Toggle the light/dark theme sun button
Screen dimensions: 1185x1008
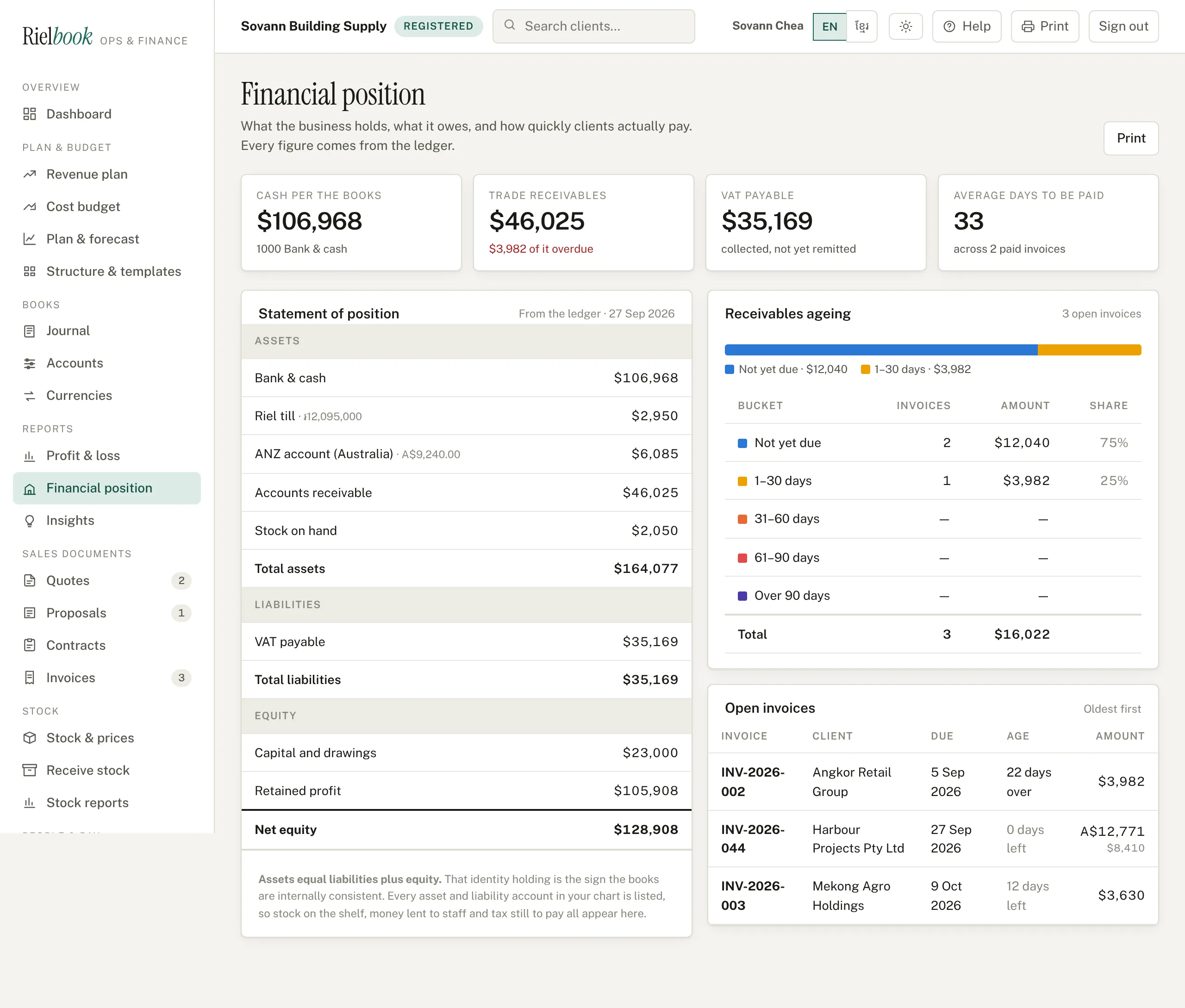pos(905,26)
